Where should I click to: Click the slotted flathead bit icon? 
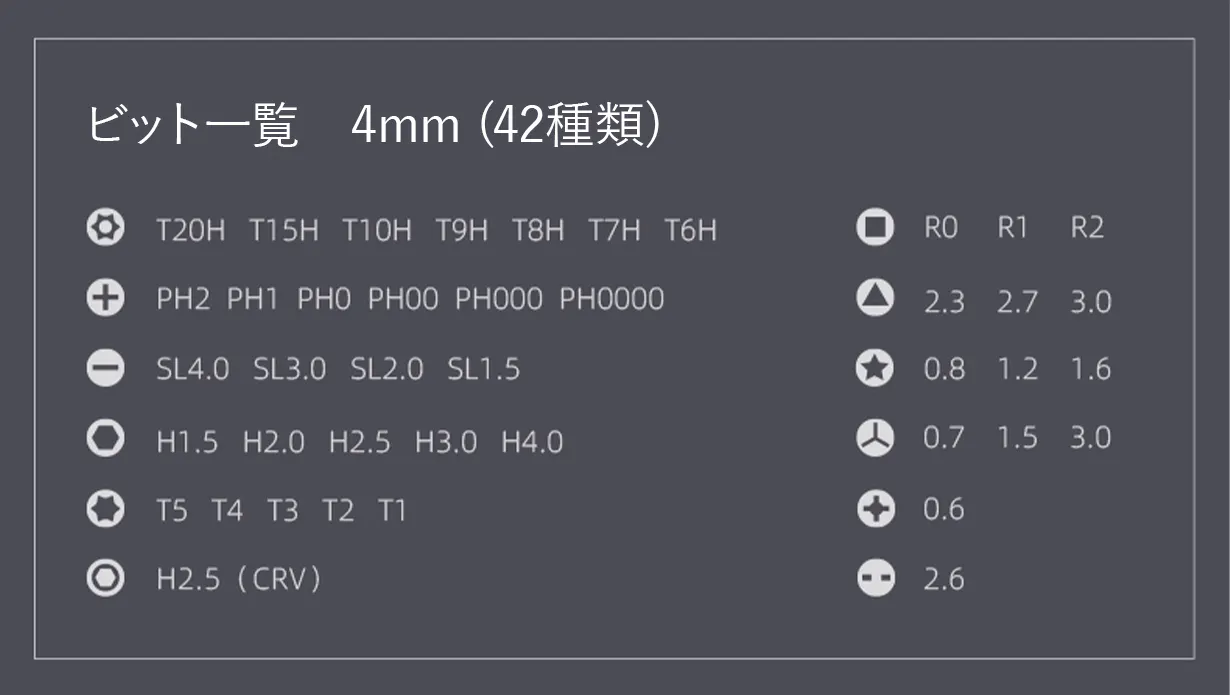point(105,369)
